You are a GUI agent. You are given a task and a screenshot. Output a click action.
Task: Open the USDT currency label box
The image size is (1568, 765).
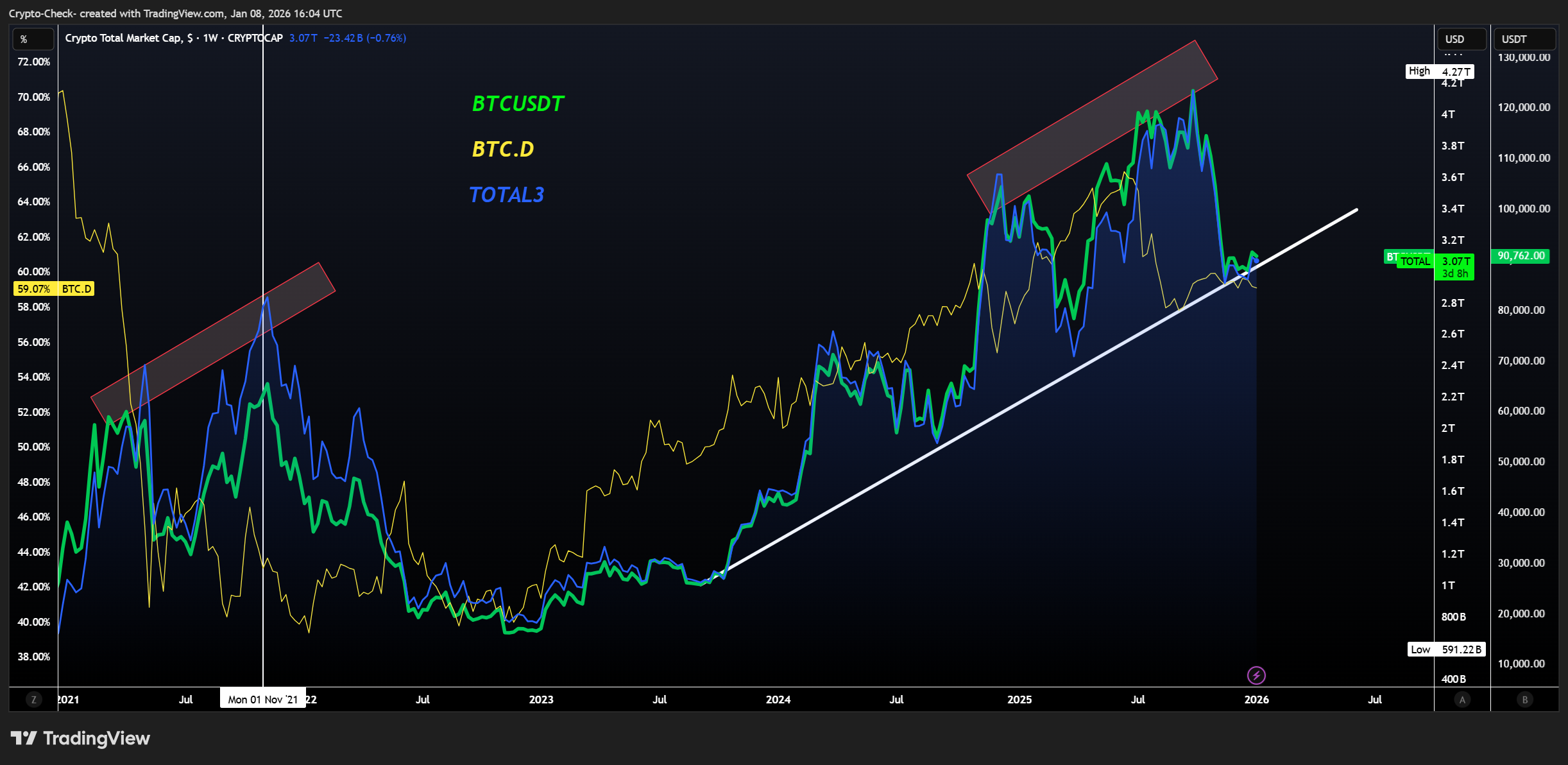coord(1524,39)
